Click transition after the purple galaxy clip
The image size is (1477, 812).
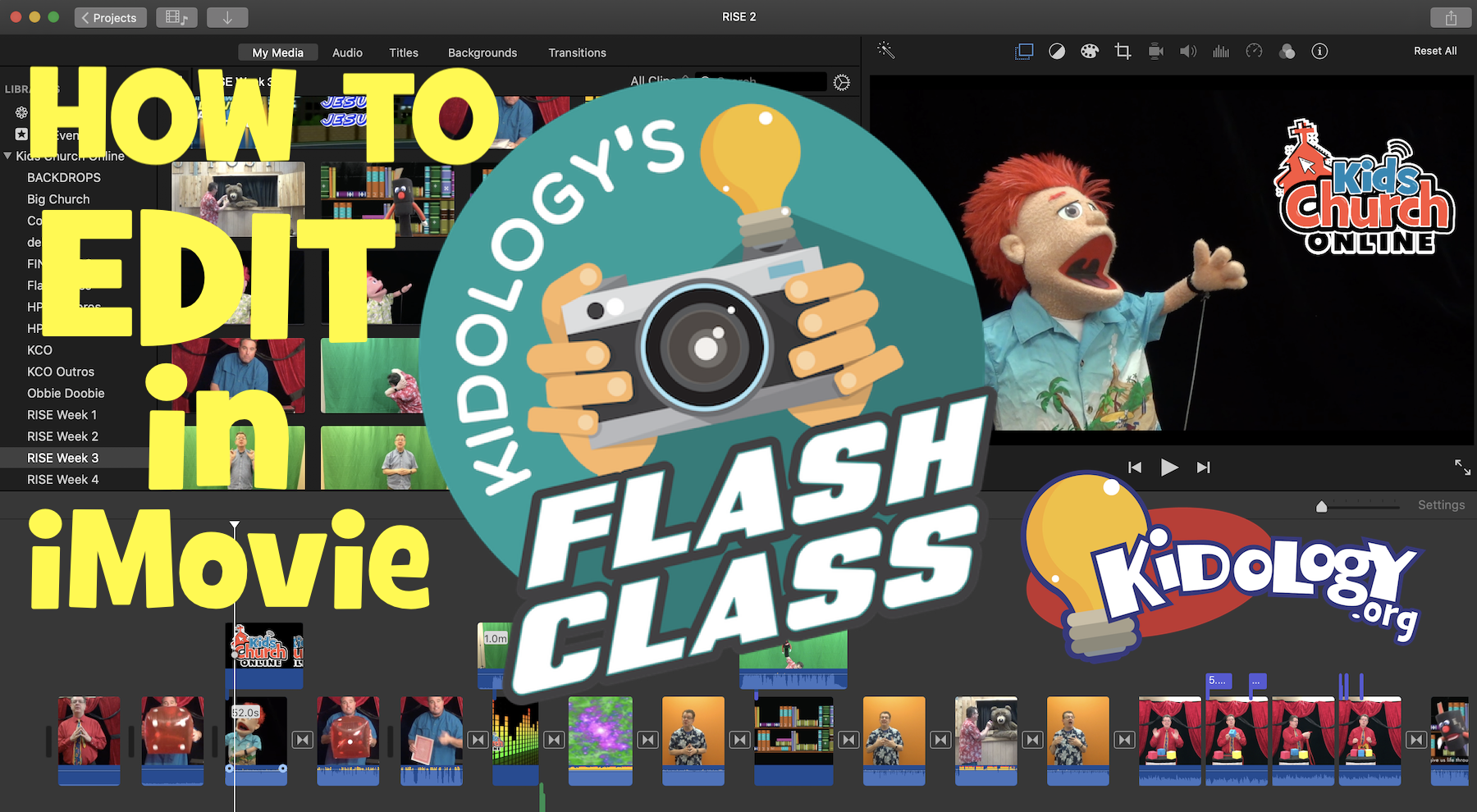pyautogui.click(x=648, y=740)
